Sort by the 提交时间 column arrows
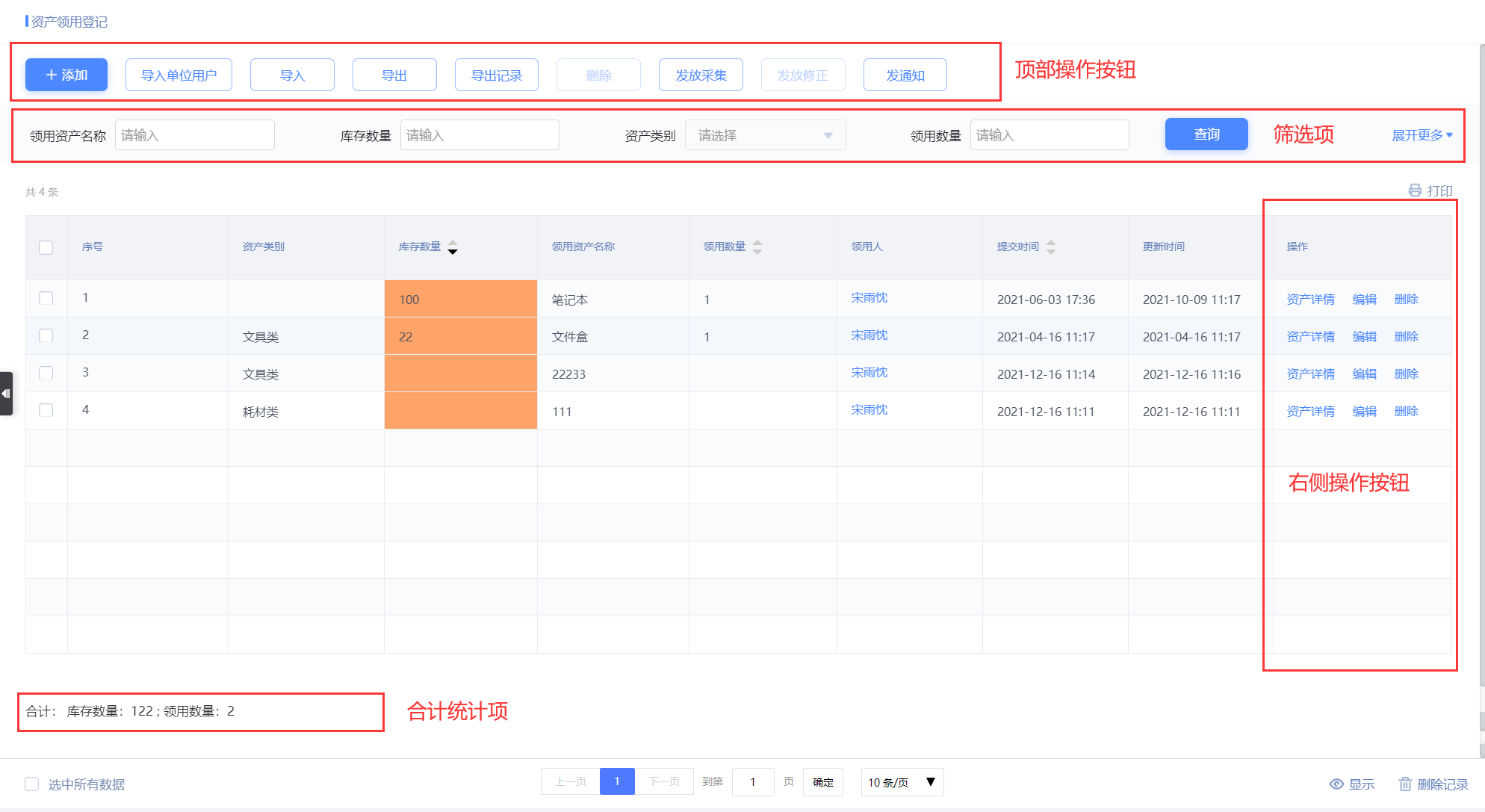 [1051, 247]
